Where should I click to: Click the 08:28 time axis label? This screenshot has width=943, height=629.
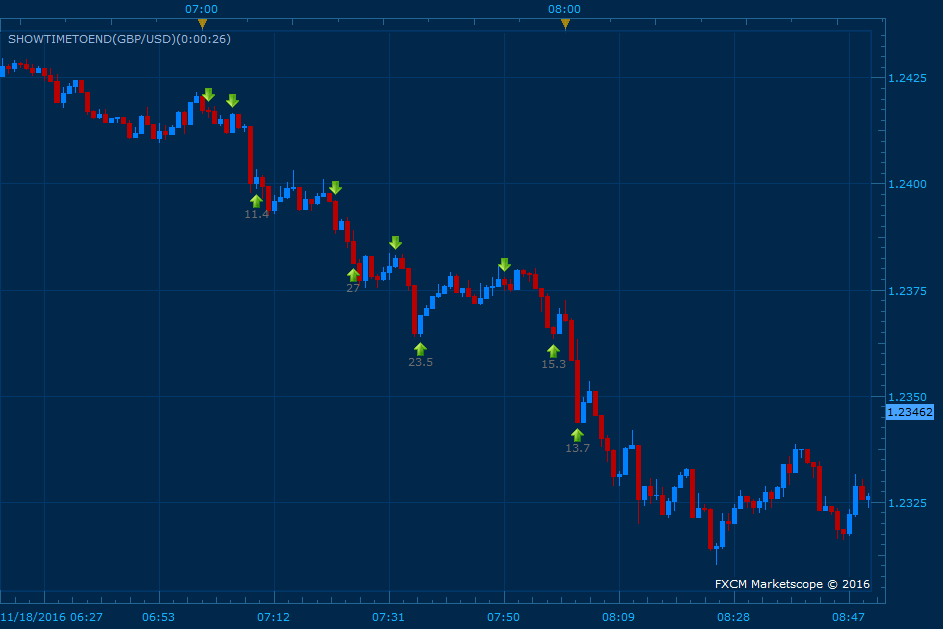733,617
